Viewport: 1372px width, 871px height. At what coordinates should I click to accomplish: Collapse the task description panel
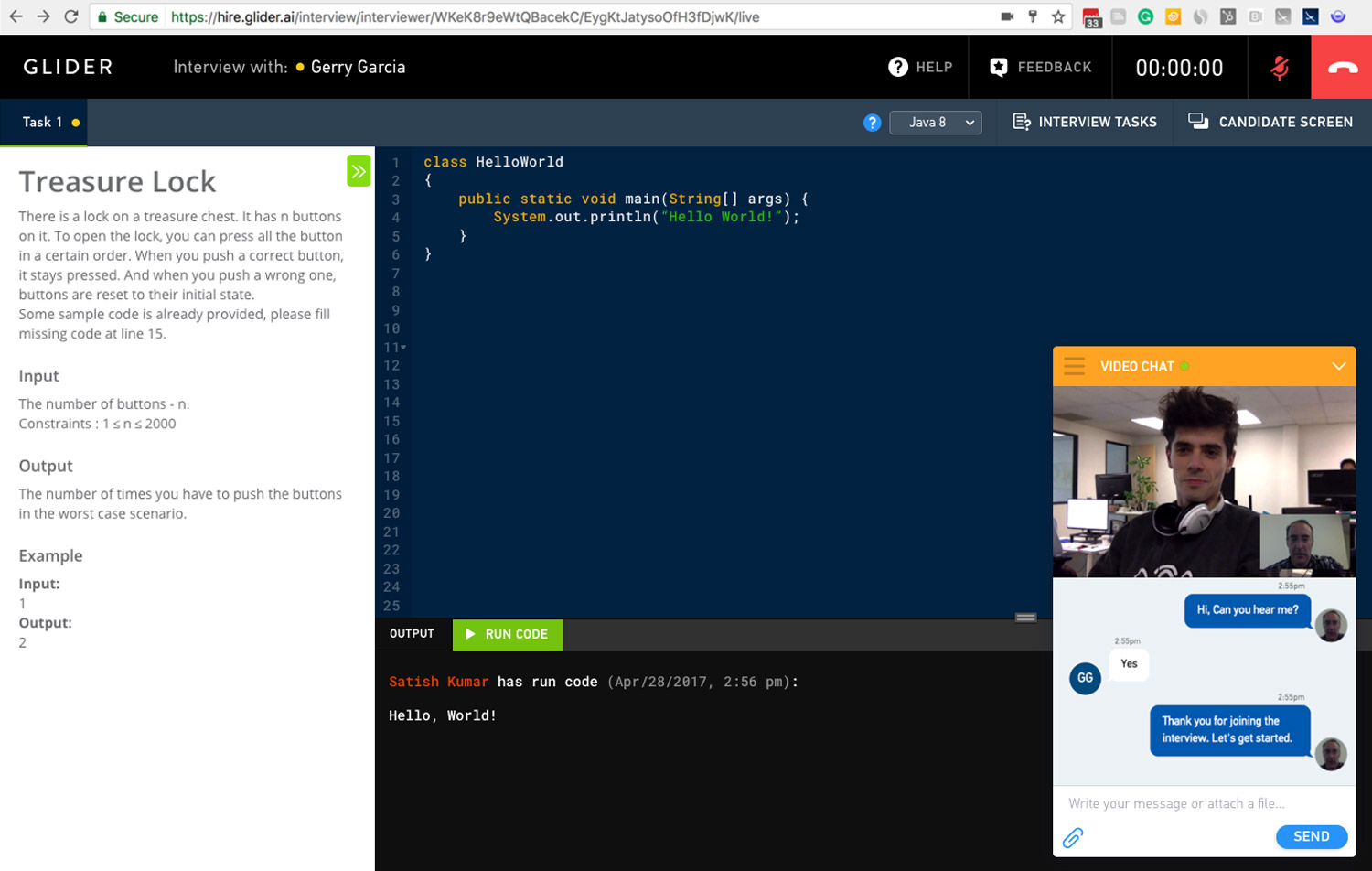coord(359,171)
